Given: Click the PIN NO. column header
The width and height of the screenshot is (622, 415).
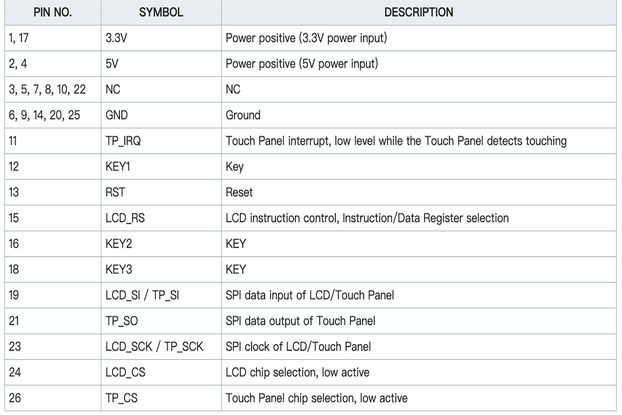Looking at the screenshot, I should (53, 12).
